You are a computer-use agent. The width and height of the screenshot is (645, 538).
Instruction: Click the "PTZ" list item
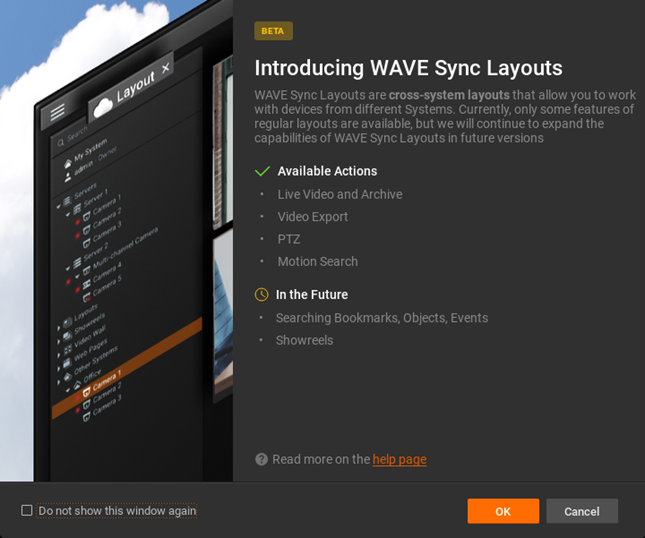tap(289, 239)
